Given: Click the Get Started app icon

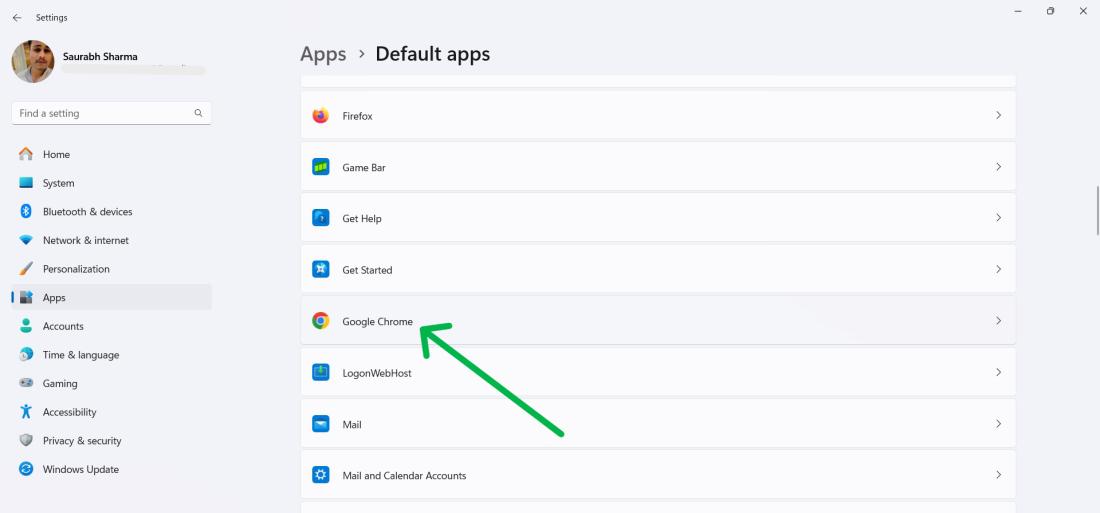Looking at the screenshot, I should [321, 269].
